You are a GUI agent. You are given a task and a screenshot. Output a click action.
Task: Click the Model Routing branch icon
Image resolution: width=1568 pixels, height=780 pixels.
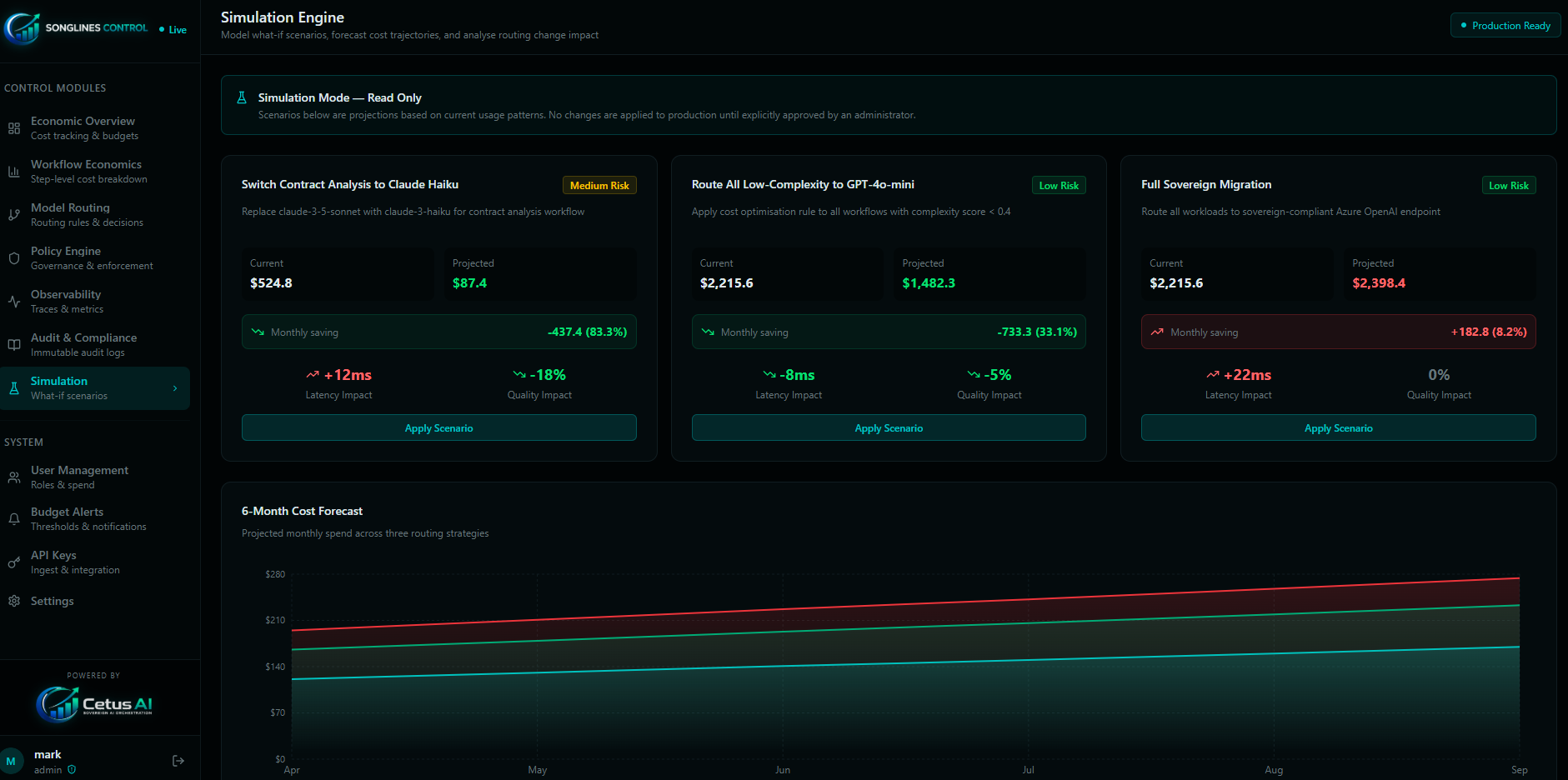14,215
